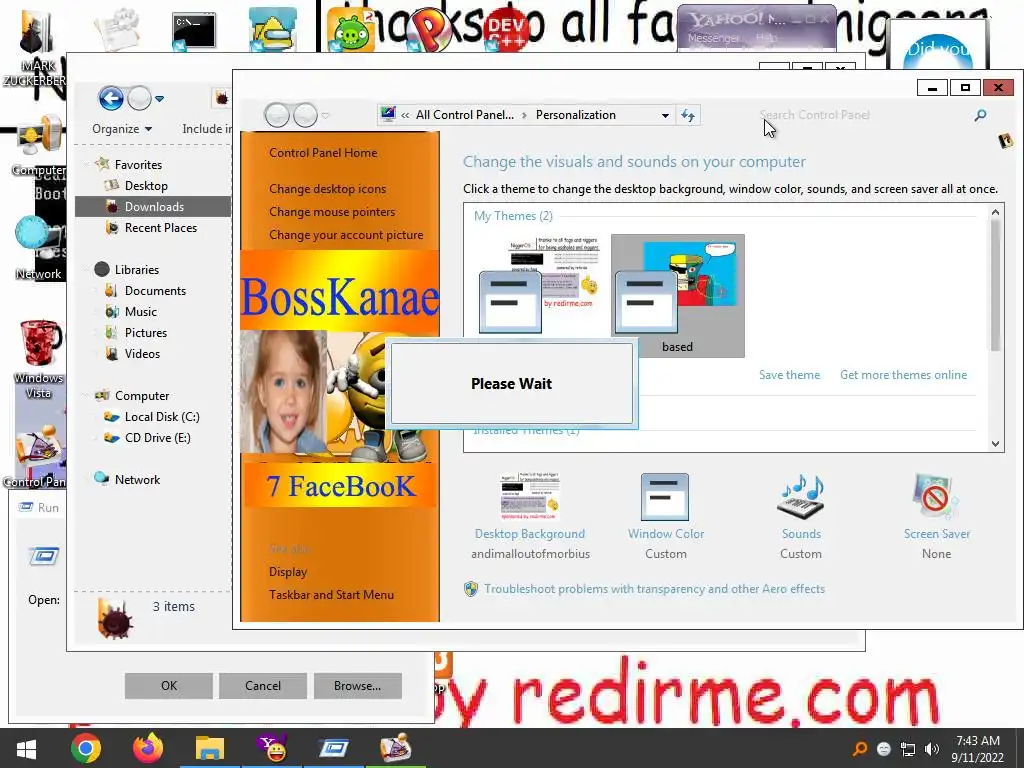Click the orange search tray icon

click(x=859, y=749)
